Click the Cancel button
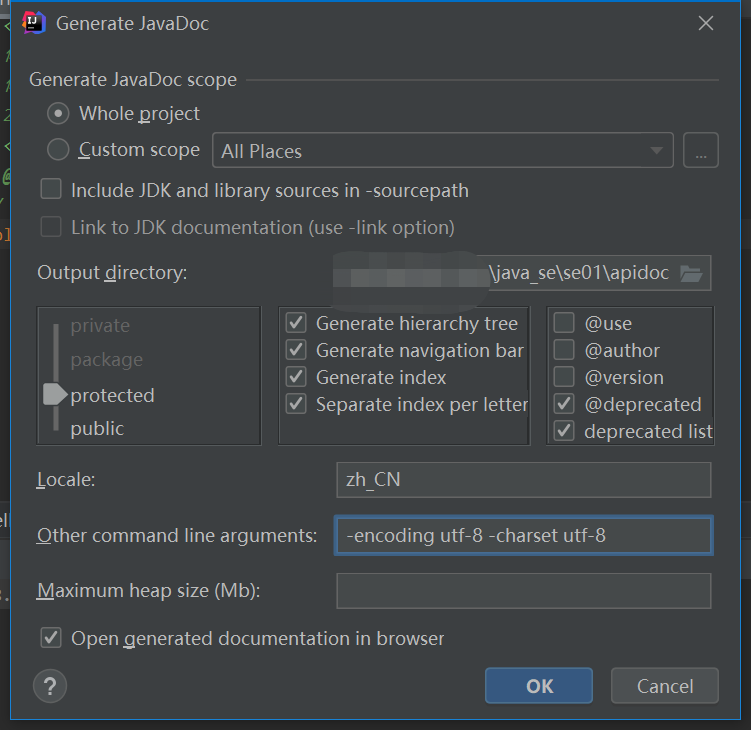The image size is (751, 730). [665, 685]
